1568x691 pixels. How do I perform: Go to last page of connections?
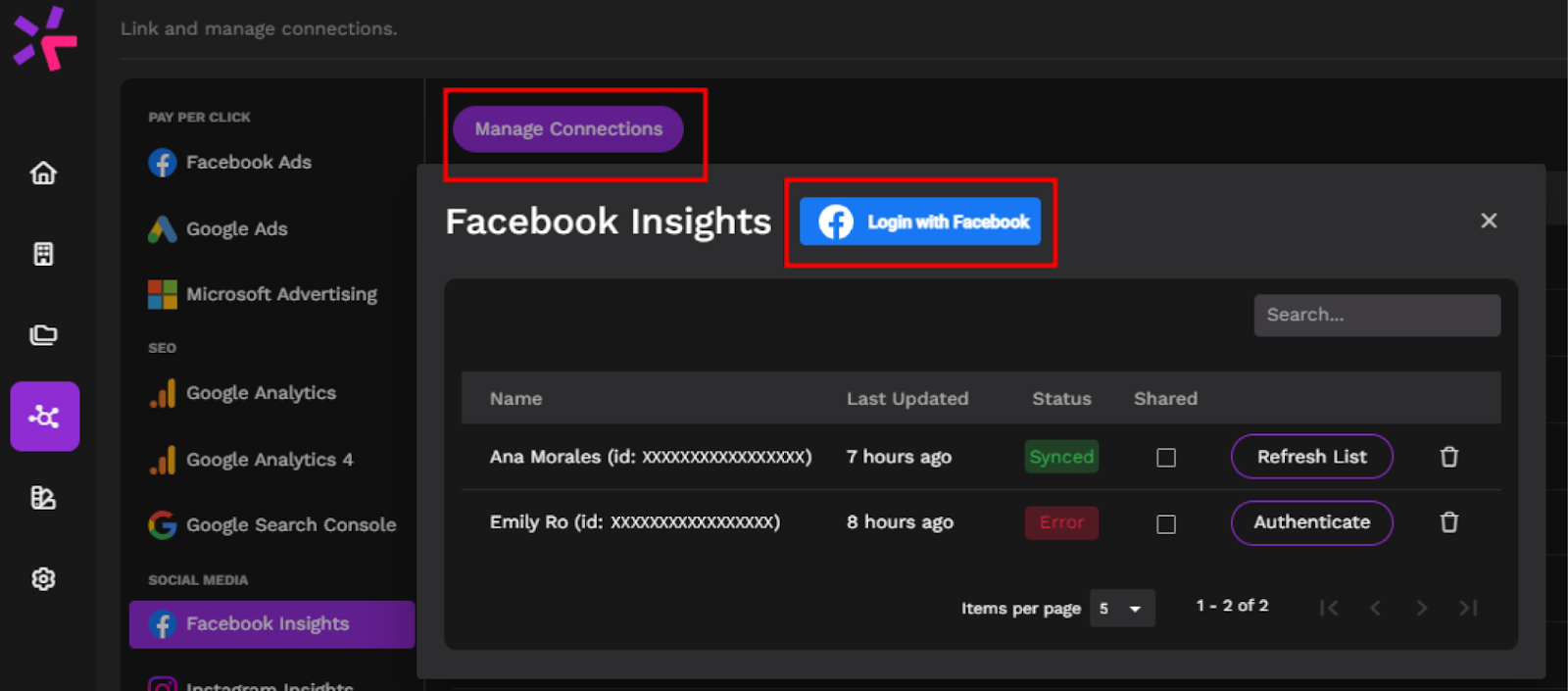pyautogui.click(x=1468, y=608)
